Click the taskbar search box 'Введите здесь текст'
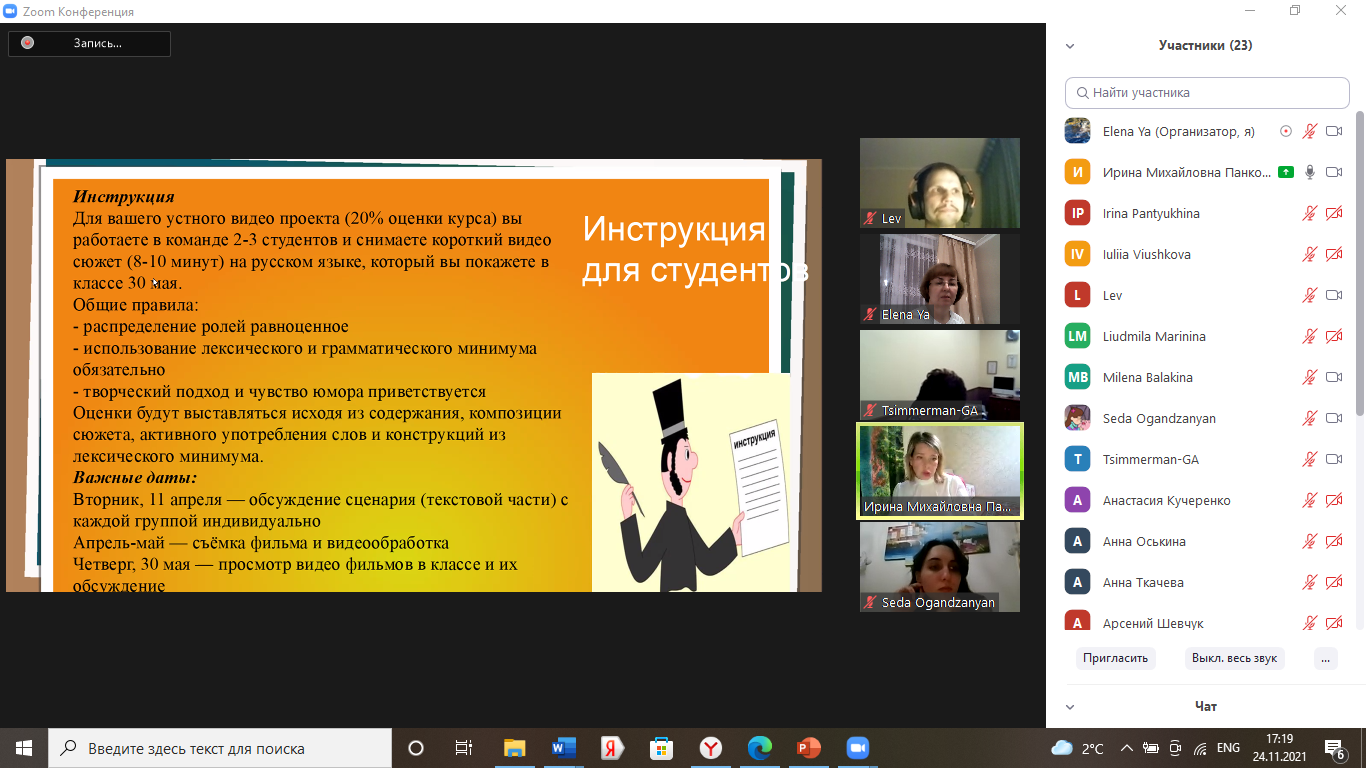The width and height of the screenshot is (1366, 768). [x=220, y=748]
